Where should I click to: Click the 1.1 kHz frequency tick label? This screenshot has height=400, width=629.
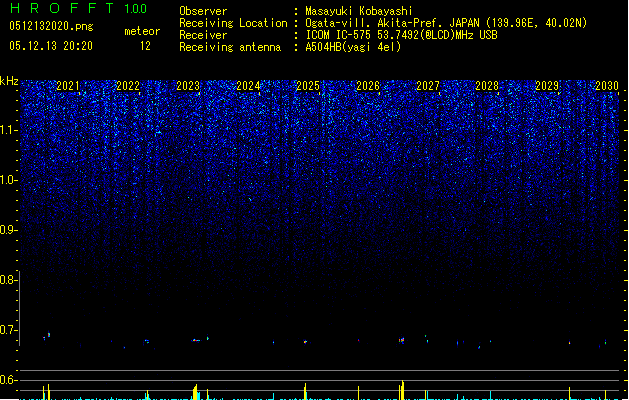(8, 130)
